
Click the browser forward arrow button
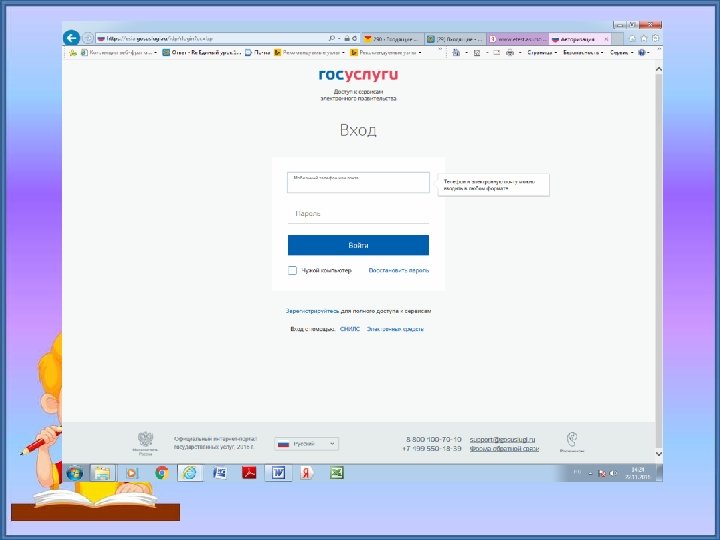88,39
